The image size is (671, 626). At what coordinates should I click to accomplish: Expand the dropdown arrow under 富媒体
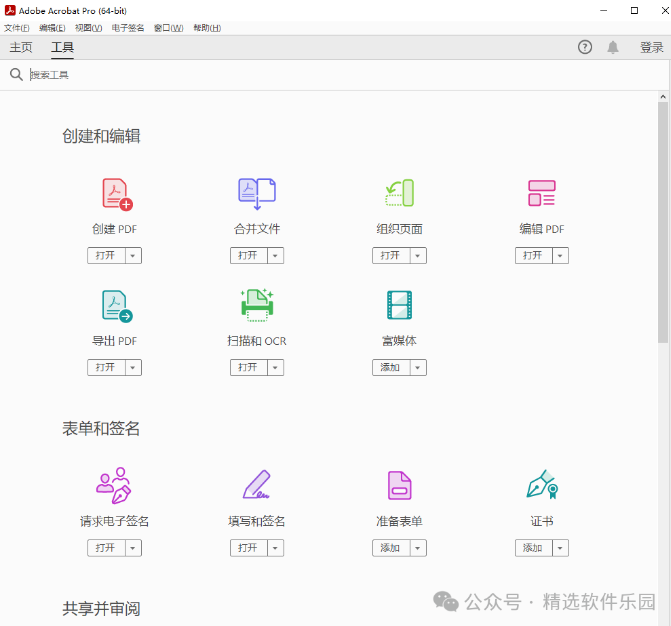[418, 368]
